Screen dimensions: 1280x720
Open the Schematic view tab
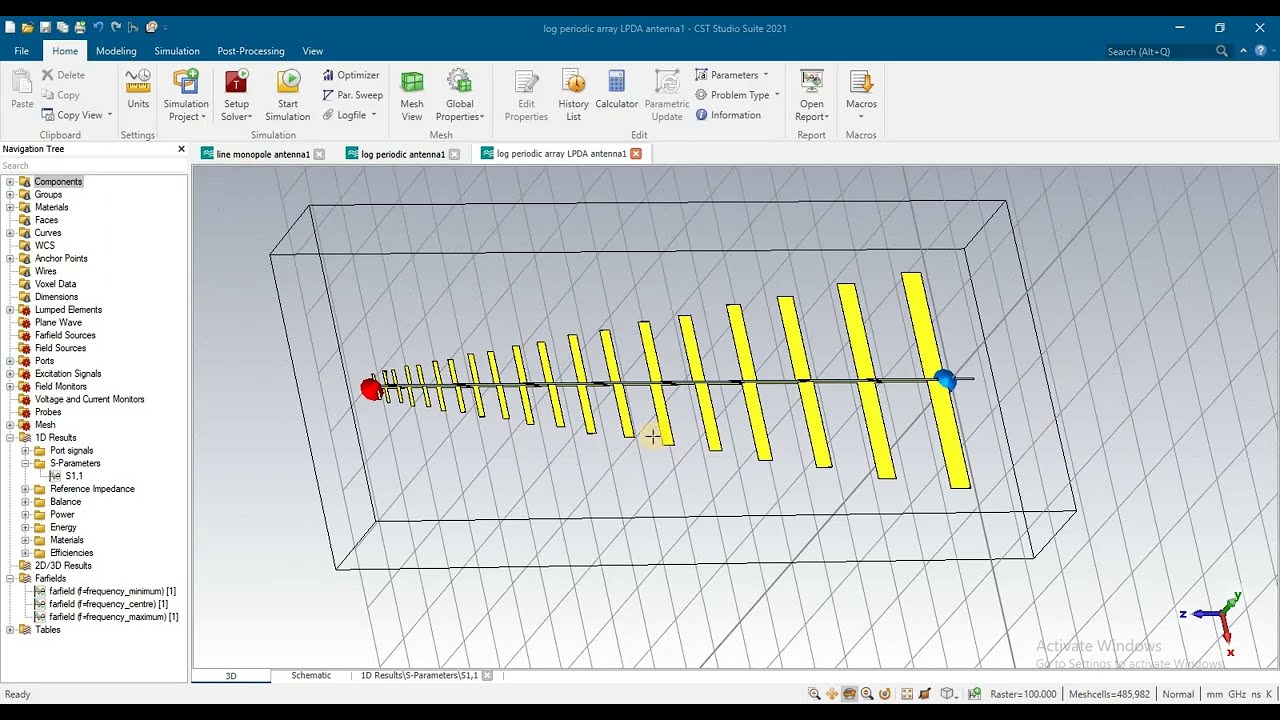click(311, 676)
